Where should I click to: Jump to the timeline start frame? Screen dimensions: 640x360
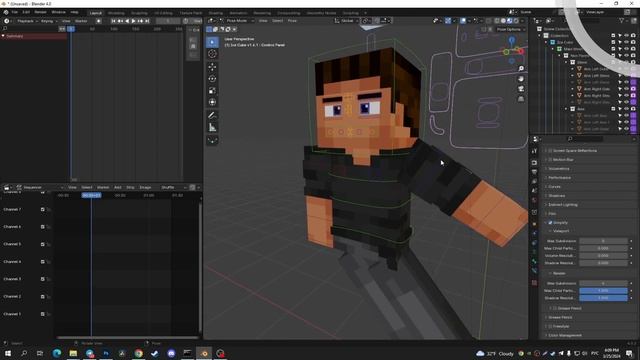[x=113, y=21]
